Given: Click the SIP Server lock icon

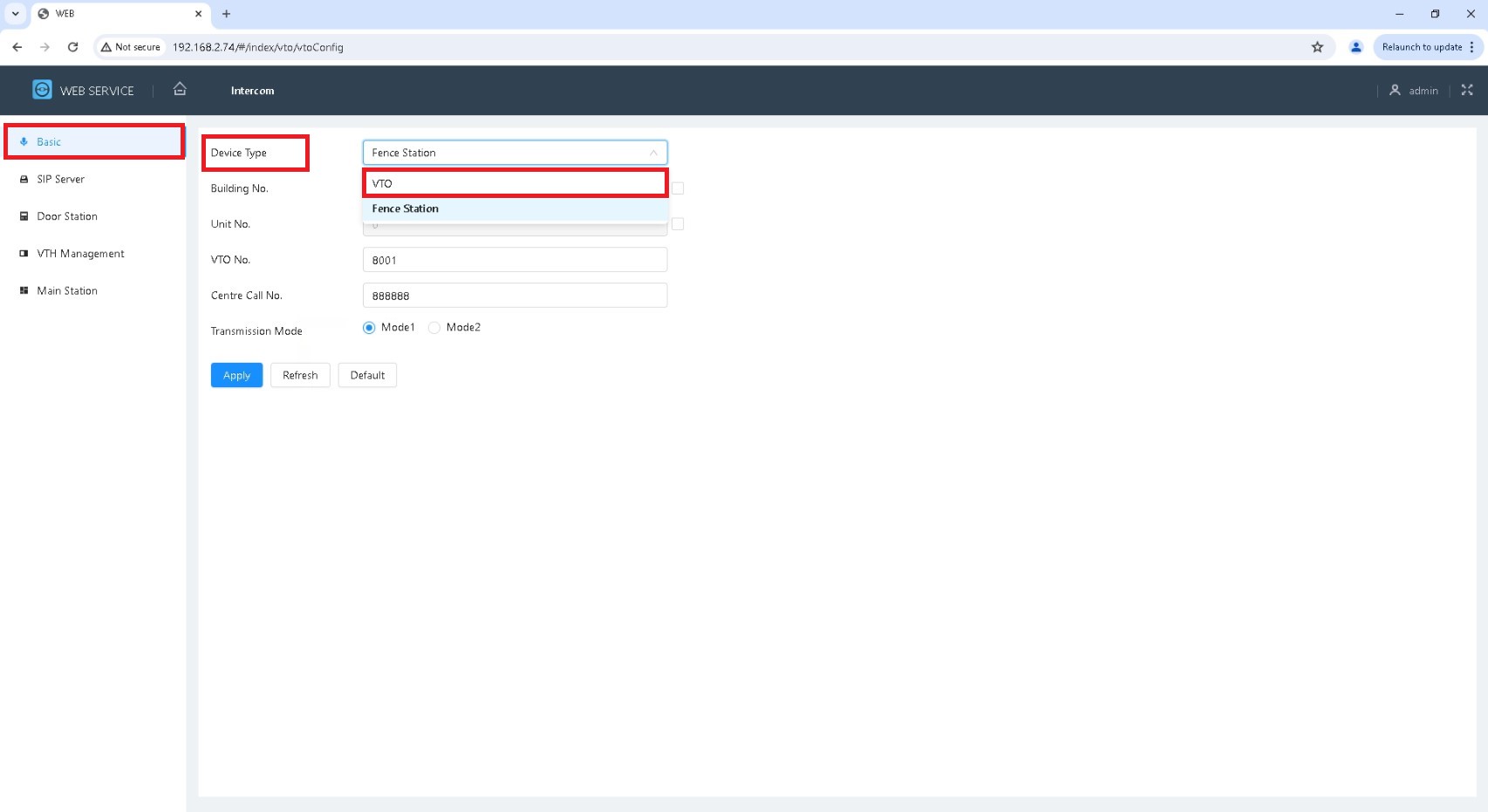Looking at the screenshot, I should point(24,180).
